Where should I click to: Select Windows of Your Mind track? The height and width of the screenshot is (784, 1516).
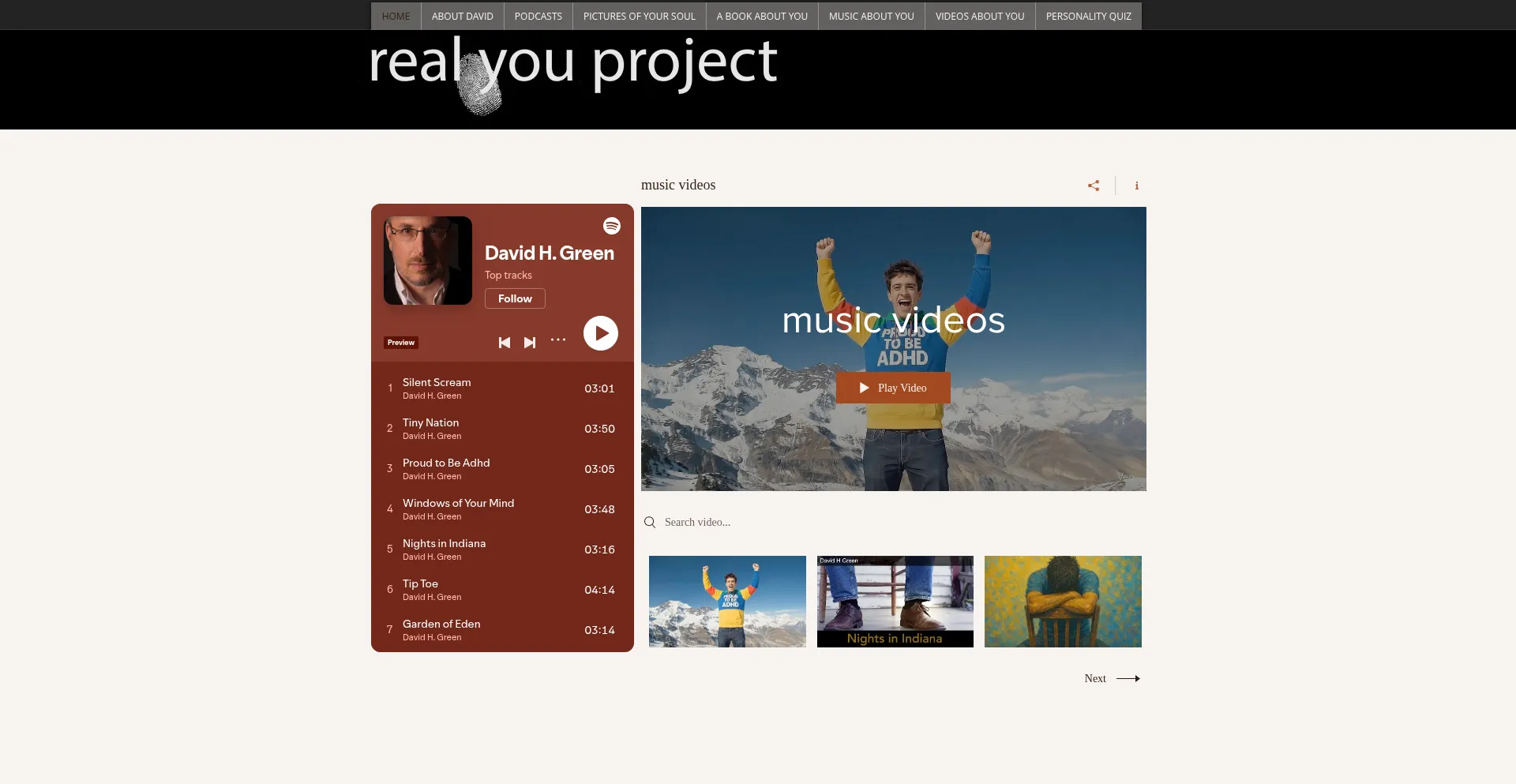[x=458, y=504]
